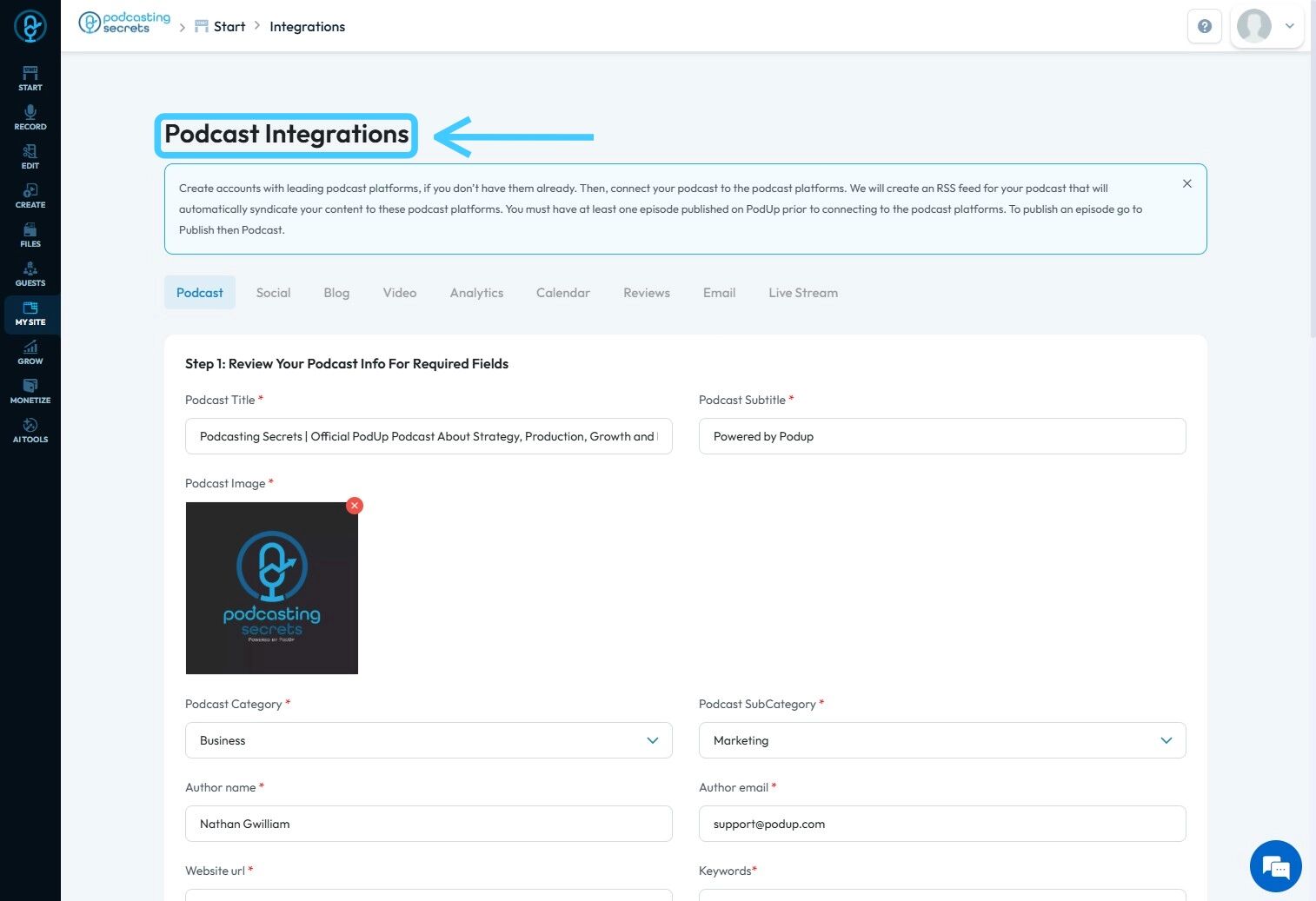Click Integrations in the breadcrumb
Screen dimensions: 1316x901
(308, 27)
